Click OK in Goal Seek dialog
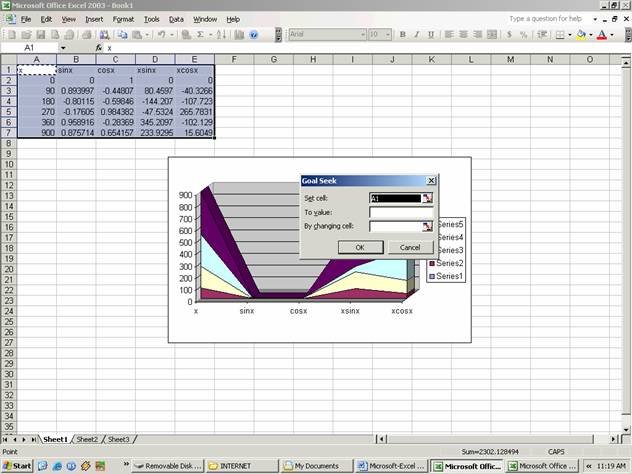 coord(360,247)
